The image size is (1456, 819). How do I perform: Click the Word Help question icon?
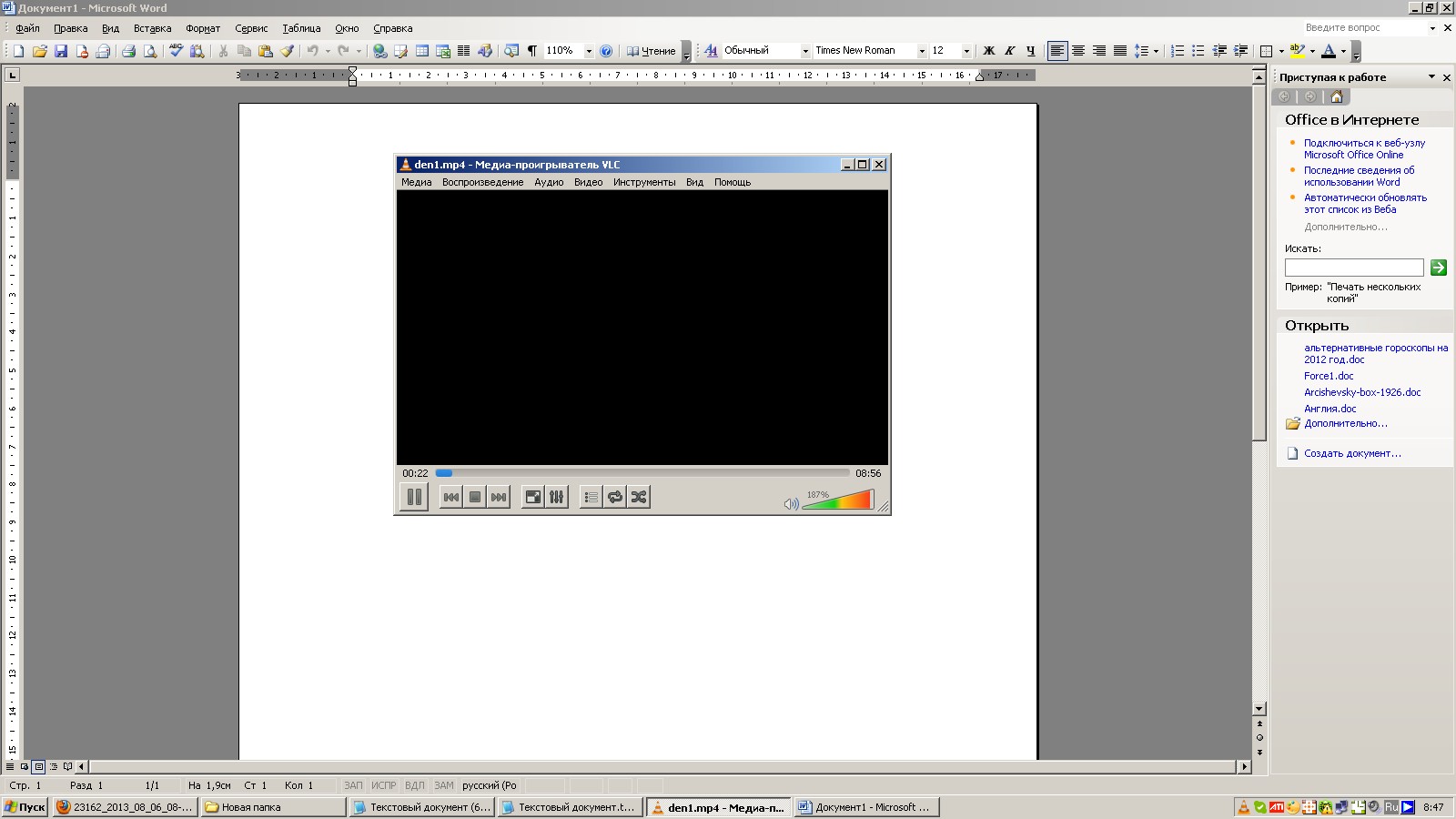pos(606,51)
